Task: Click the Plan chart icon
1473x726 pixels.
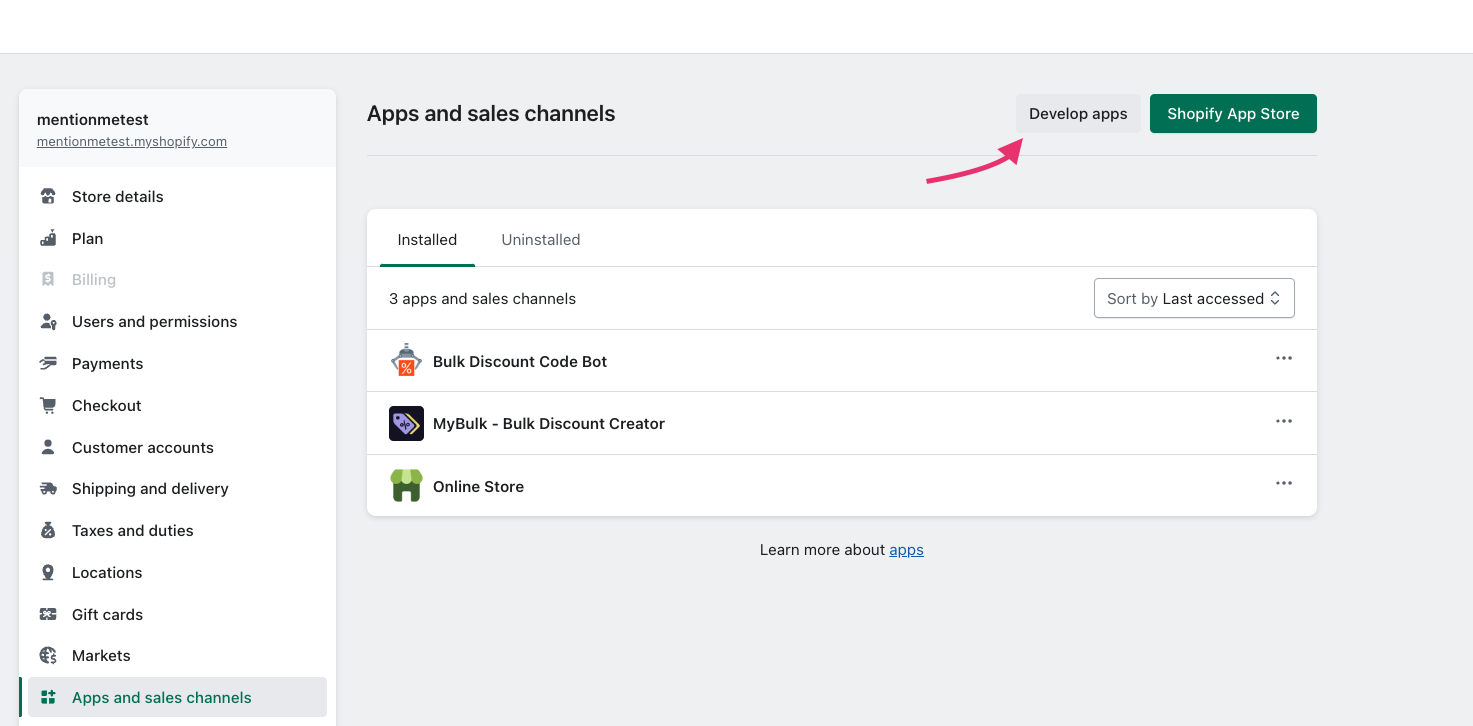Action: click(48, 238)
